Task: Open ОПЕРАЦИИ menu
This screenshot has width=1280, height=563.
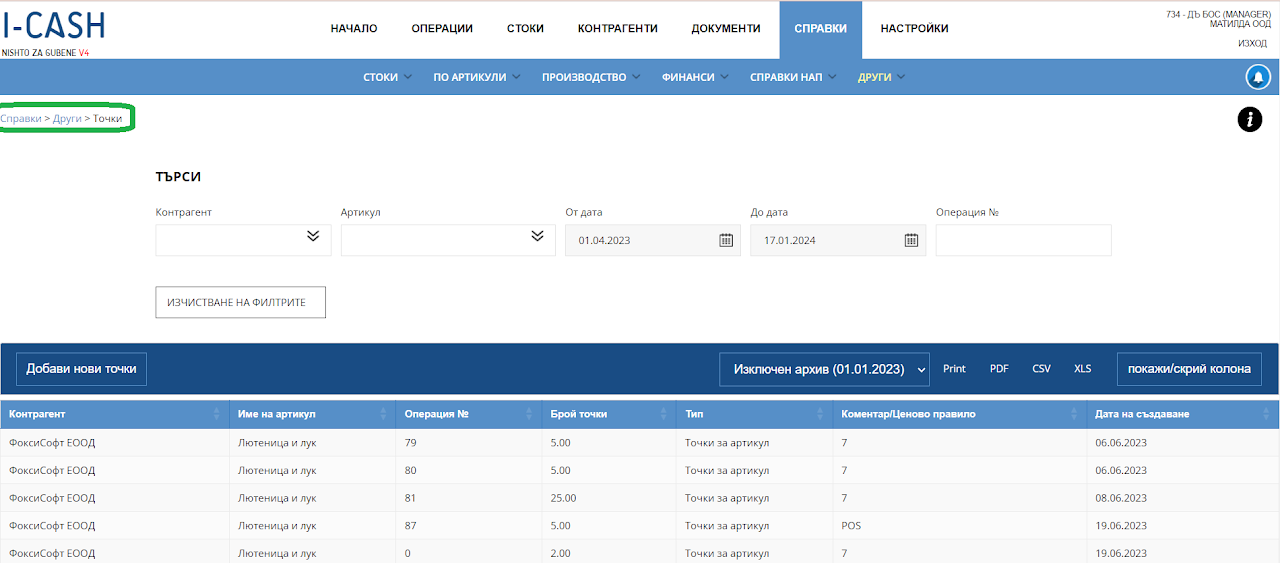Action: pos(442,29)
